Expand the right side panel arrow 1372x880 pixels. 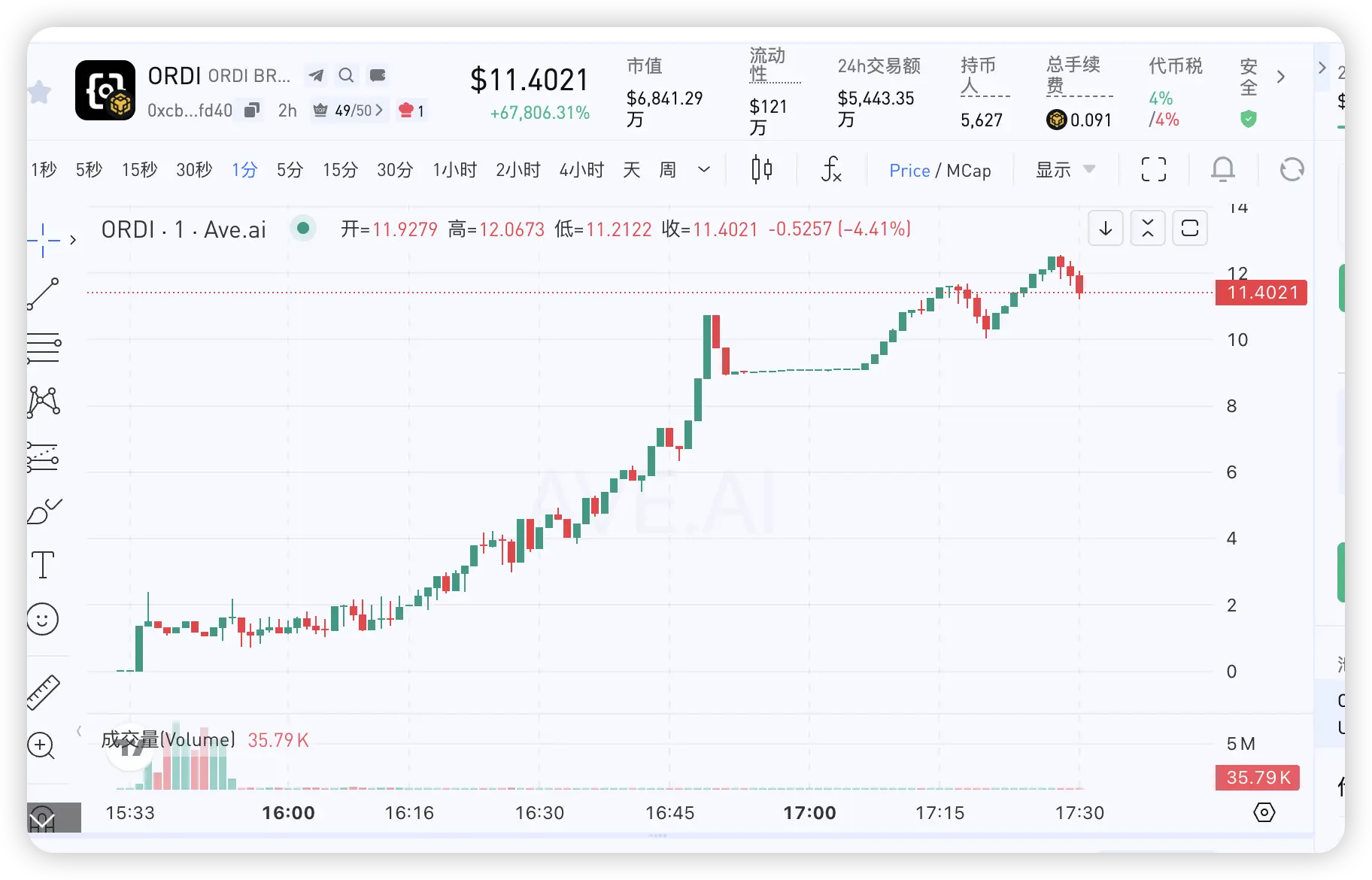point(1322,68)
